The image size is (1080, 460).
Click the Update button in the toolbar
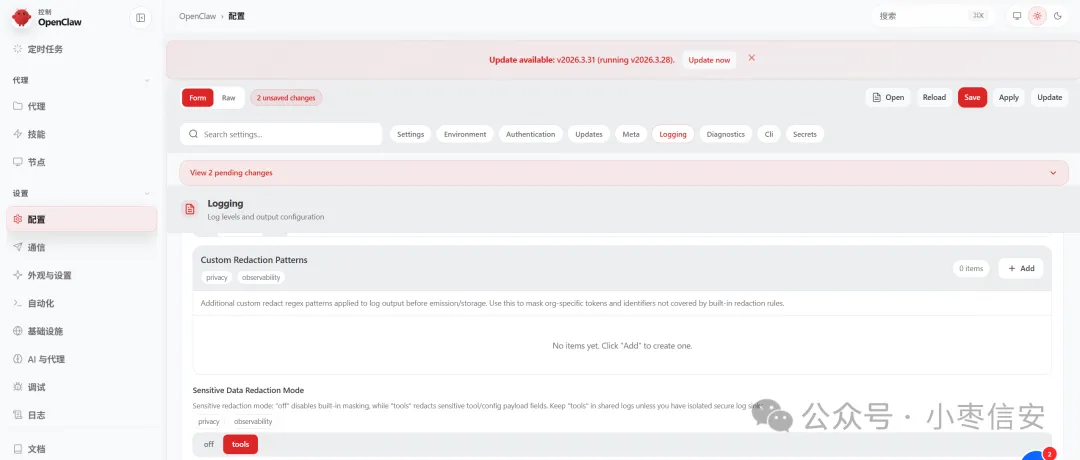(1050, 97)
